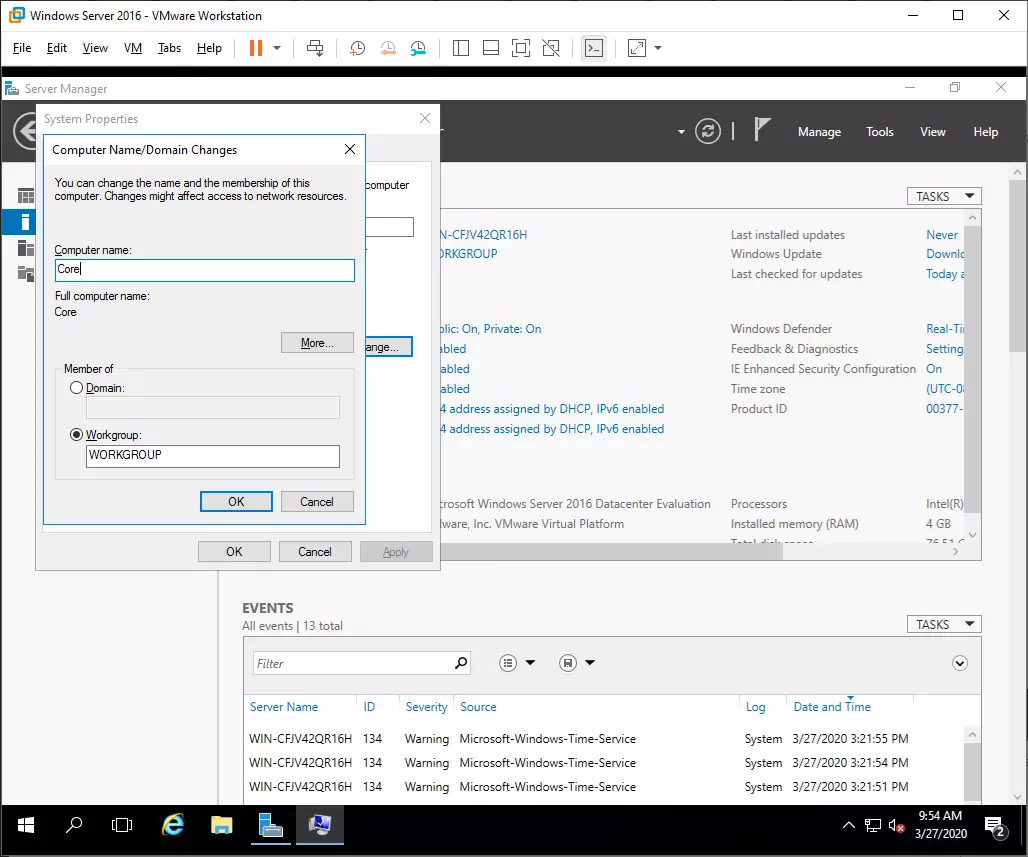Viewport: 1028px width, 857px height.
Task: Launch Internet Explorer from the taskbar
Action: (172, 825)
